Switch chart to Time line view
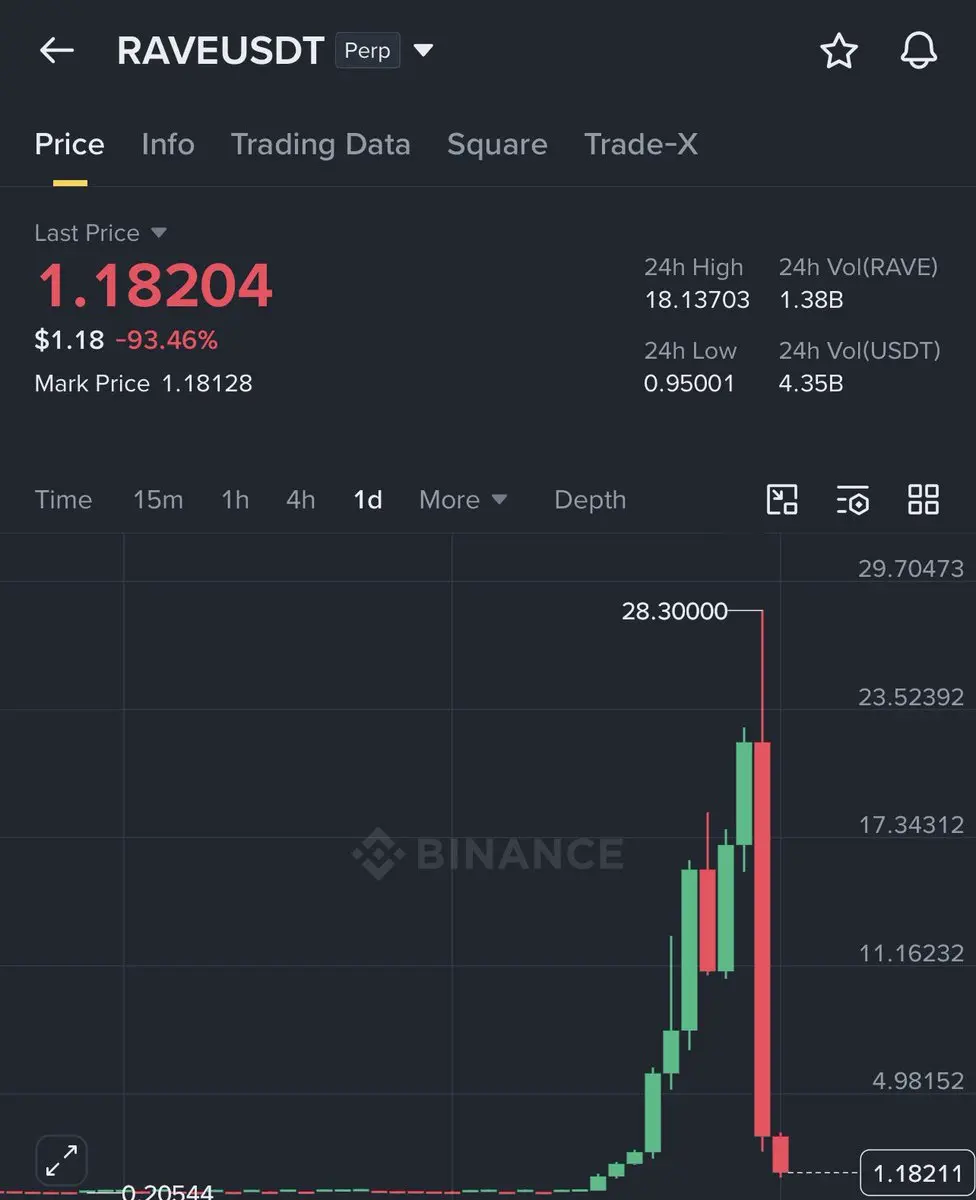Image resolution: width=976 pixels, height=1200 pixels. pyautogui.click(x=63, y=499)
